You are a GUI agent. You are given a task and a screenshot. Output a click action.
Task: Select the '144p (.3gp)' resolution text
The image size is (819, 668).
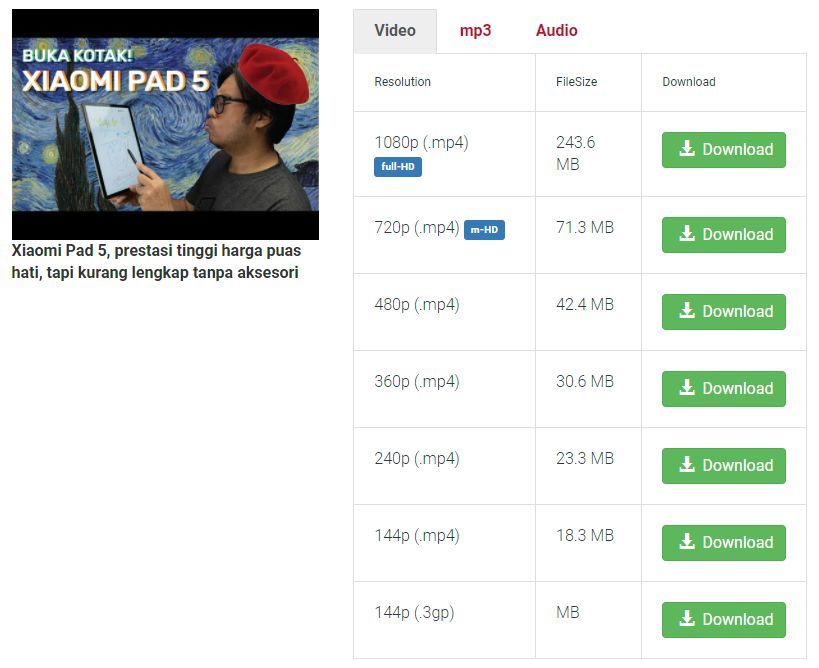pos(414,613)
